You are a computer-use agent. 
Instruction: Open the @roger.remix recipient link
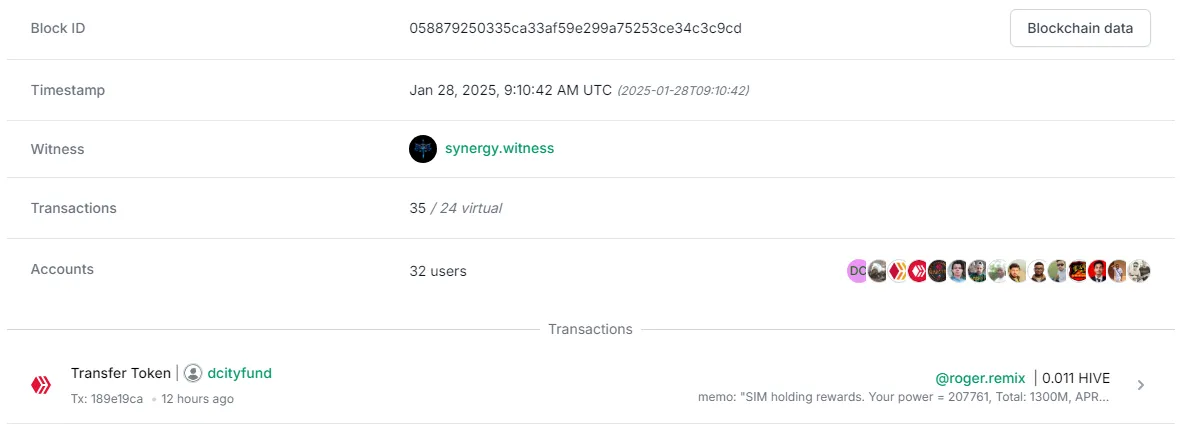coord(980,378)
